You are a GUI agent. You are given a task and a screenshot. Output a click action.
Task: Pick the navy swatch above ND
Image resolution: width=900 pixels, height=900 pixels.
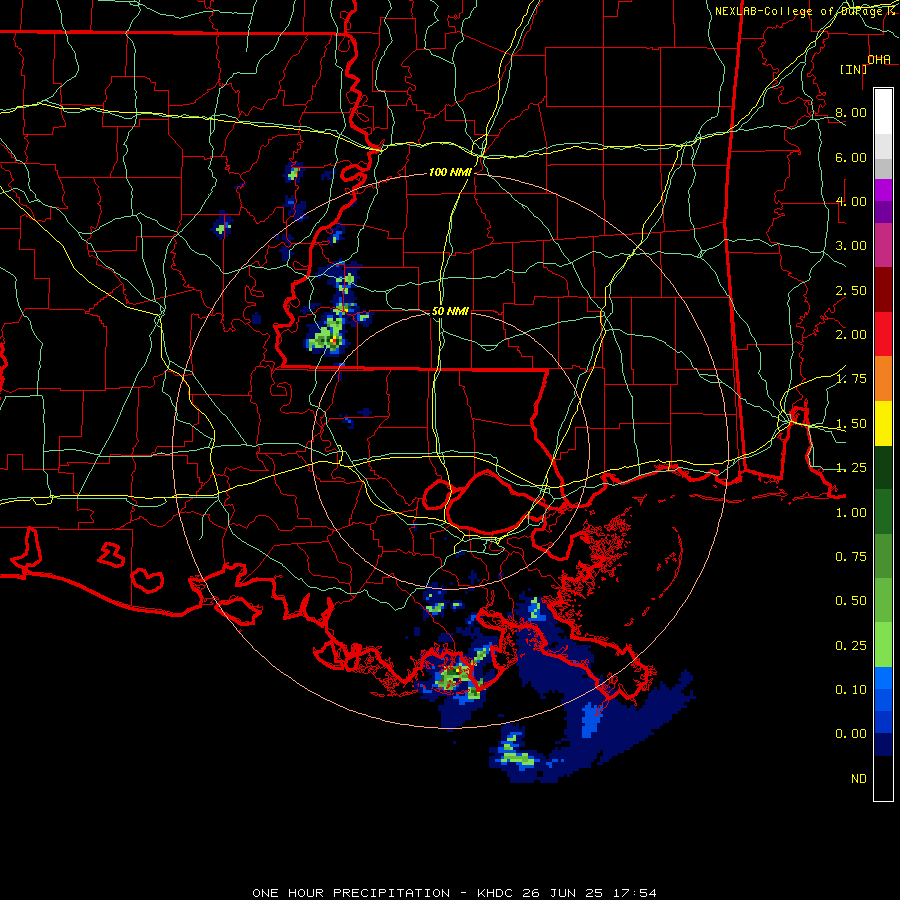pos(883,745)
